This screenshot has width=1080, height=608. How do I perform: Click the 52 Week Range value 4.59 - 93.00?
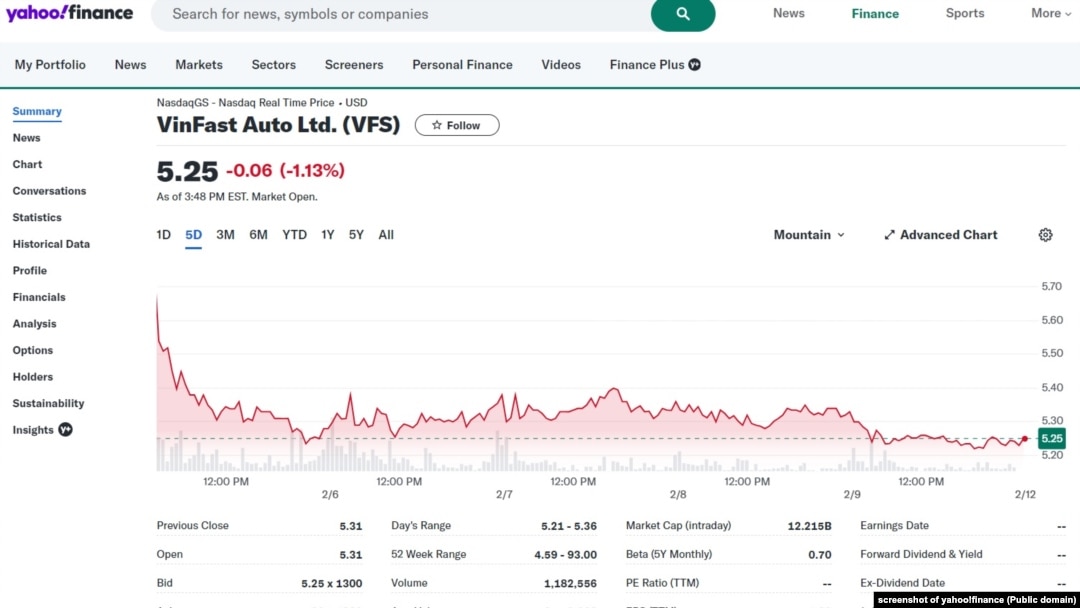click(x=565, y=554)
